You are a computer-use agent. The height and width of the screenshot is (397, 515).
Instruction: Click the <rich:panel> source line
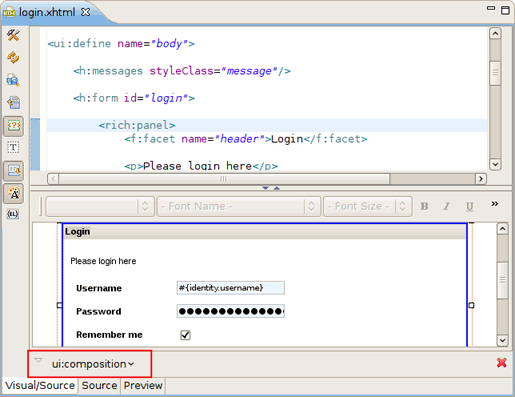coord(137,125)
